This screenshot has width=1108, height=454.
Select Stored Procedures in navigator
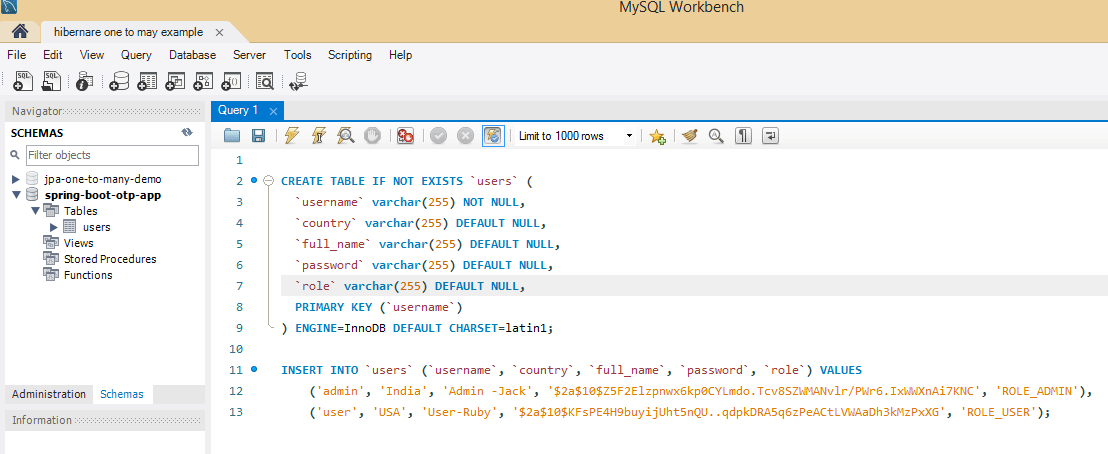(x=110, y=259)
